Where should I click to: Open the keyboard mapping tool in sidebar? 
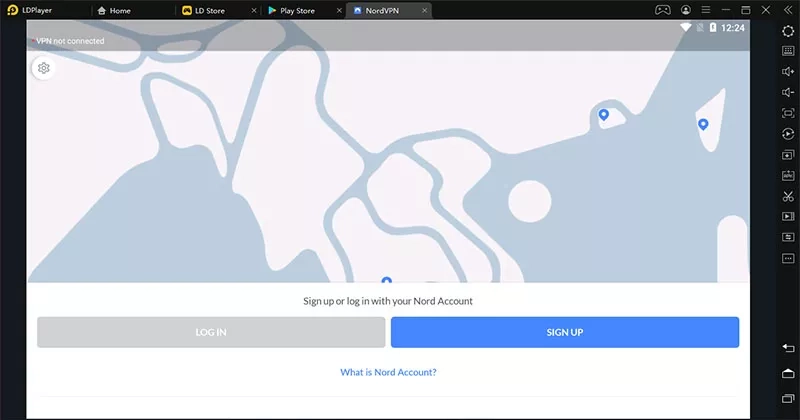pos(788,51)
